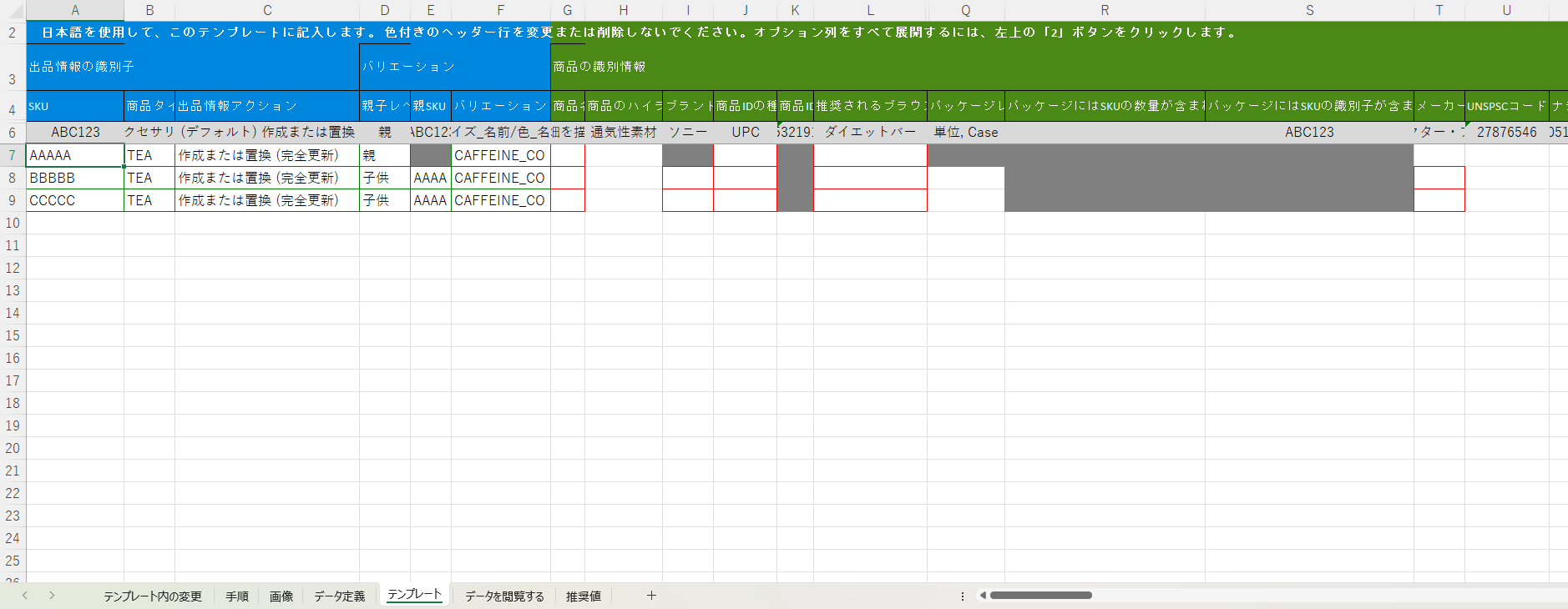The width and height of the screenshot is (1568, 609).
Task: Click the ABC123 example cell in column A
Action: pyautogui.click(x=75, y=133)
